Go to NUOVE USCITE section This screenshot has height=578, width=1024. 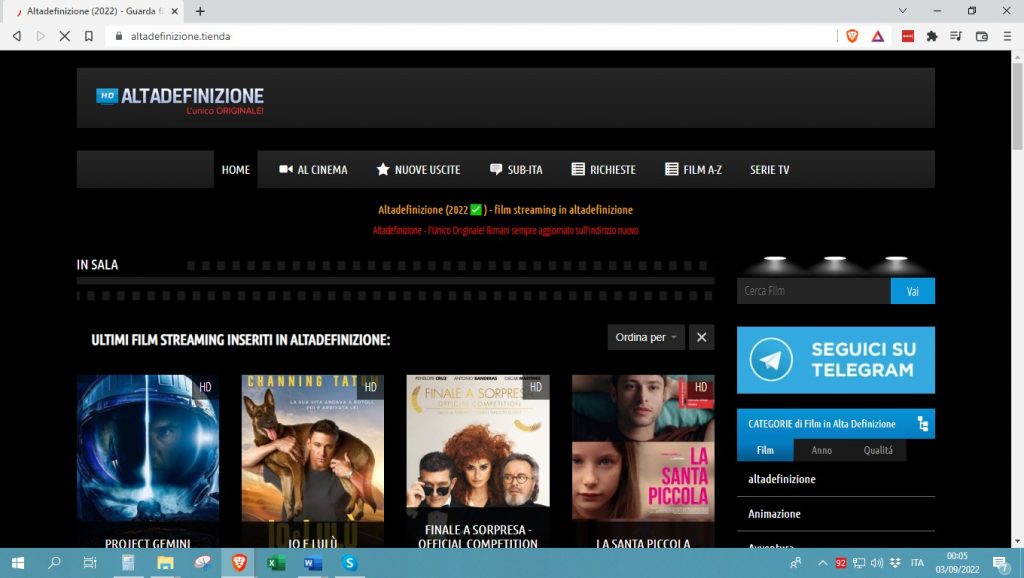[x=418, y=170]
